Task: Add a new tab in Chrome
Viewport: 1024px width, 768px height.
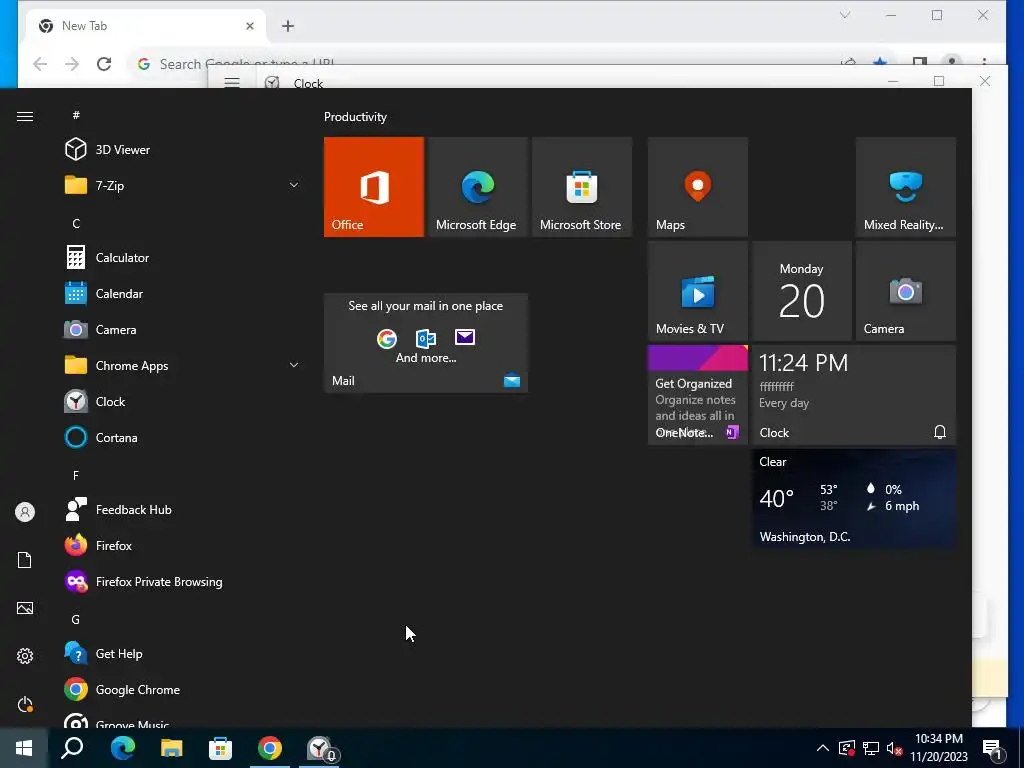Action: [x=288, y=26]
